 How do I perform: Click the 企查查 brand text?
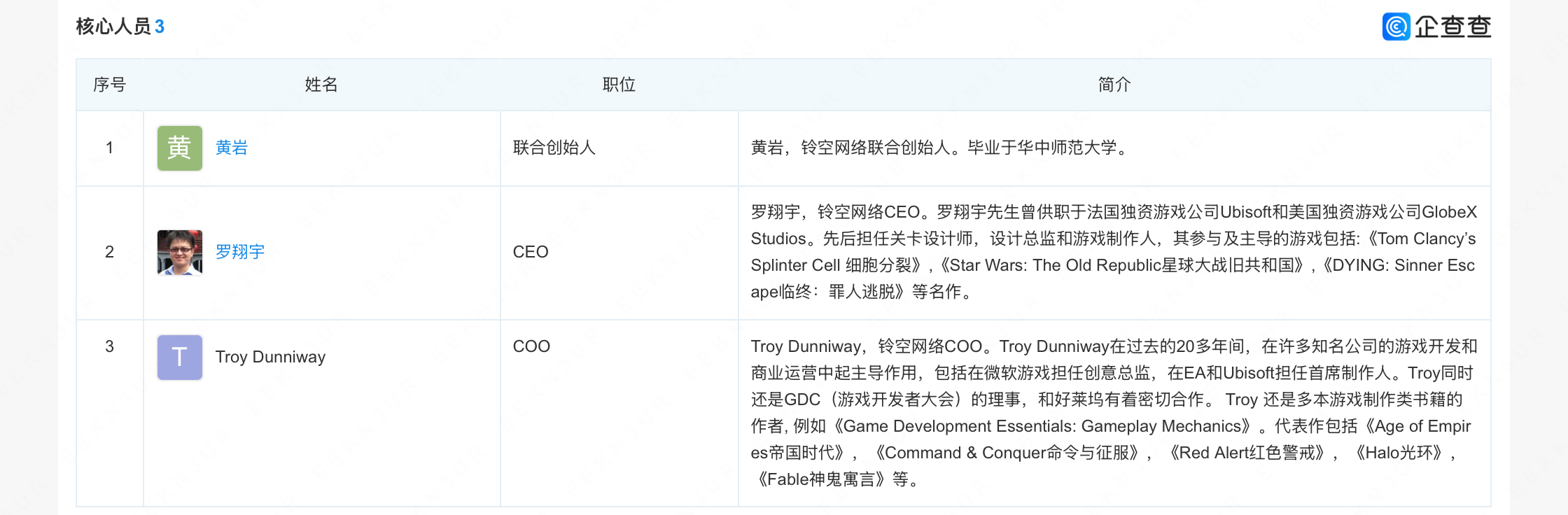pos(1453,27)
